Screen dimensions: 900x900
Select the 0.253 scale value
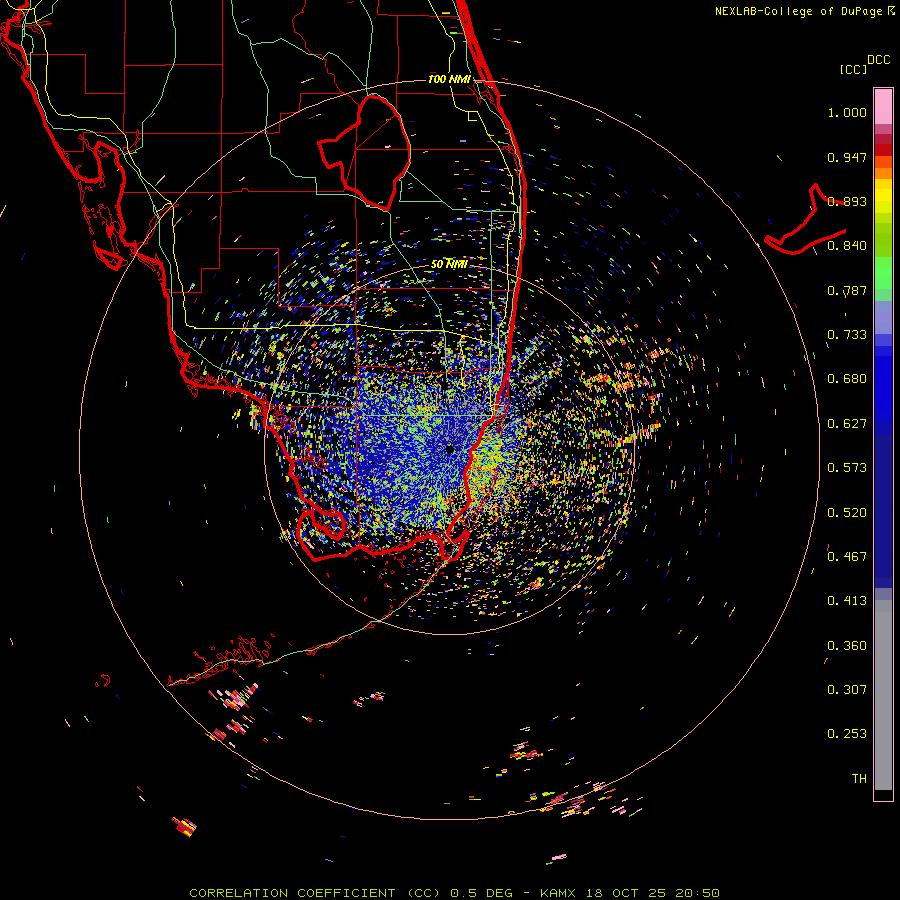click(x=847, y=734)
